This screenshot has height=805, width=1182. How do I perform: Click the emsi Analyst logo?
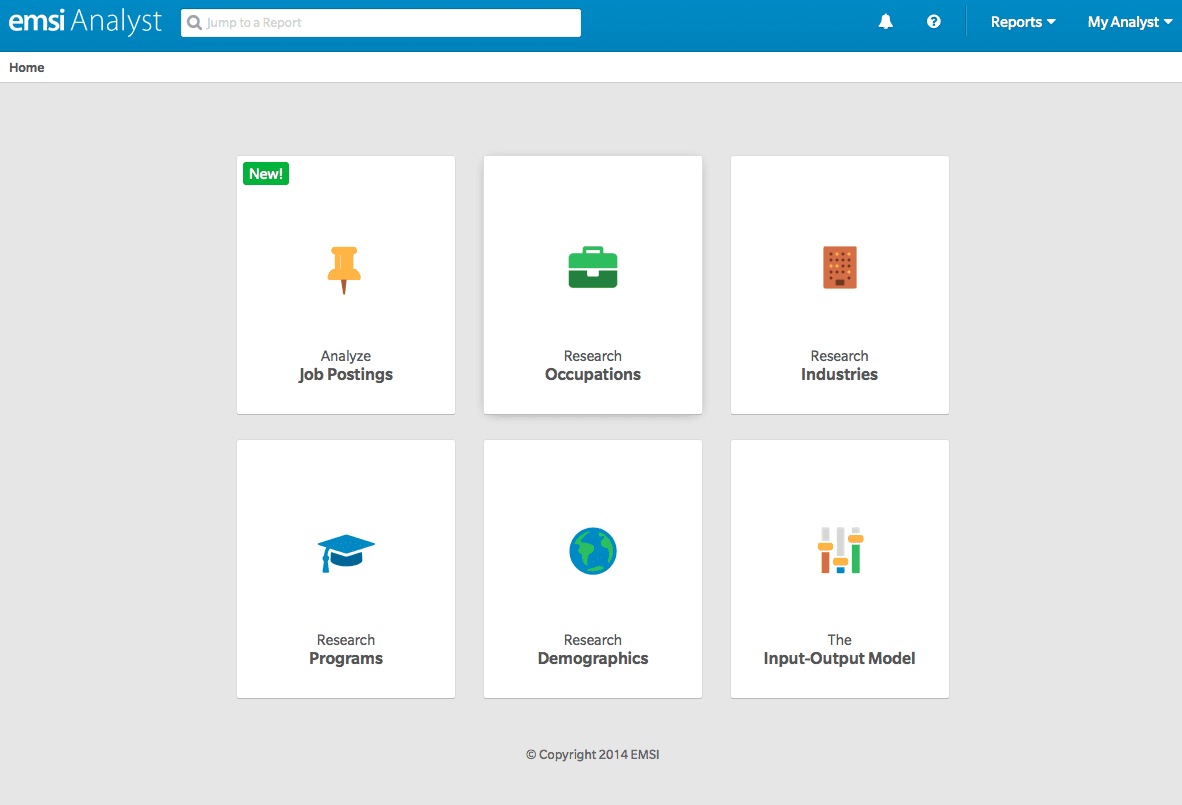tap(85, 22)
